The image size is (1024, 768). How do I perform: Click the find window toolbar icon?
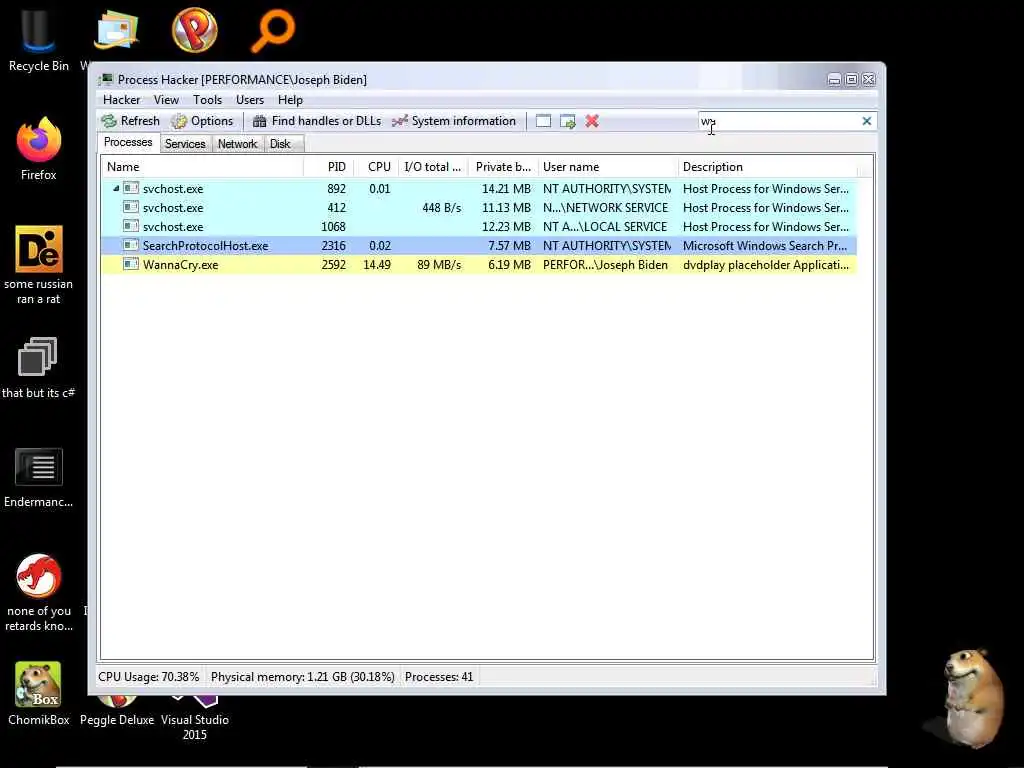click(543, 121)
